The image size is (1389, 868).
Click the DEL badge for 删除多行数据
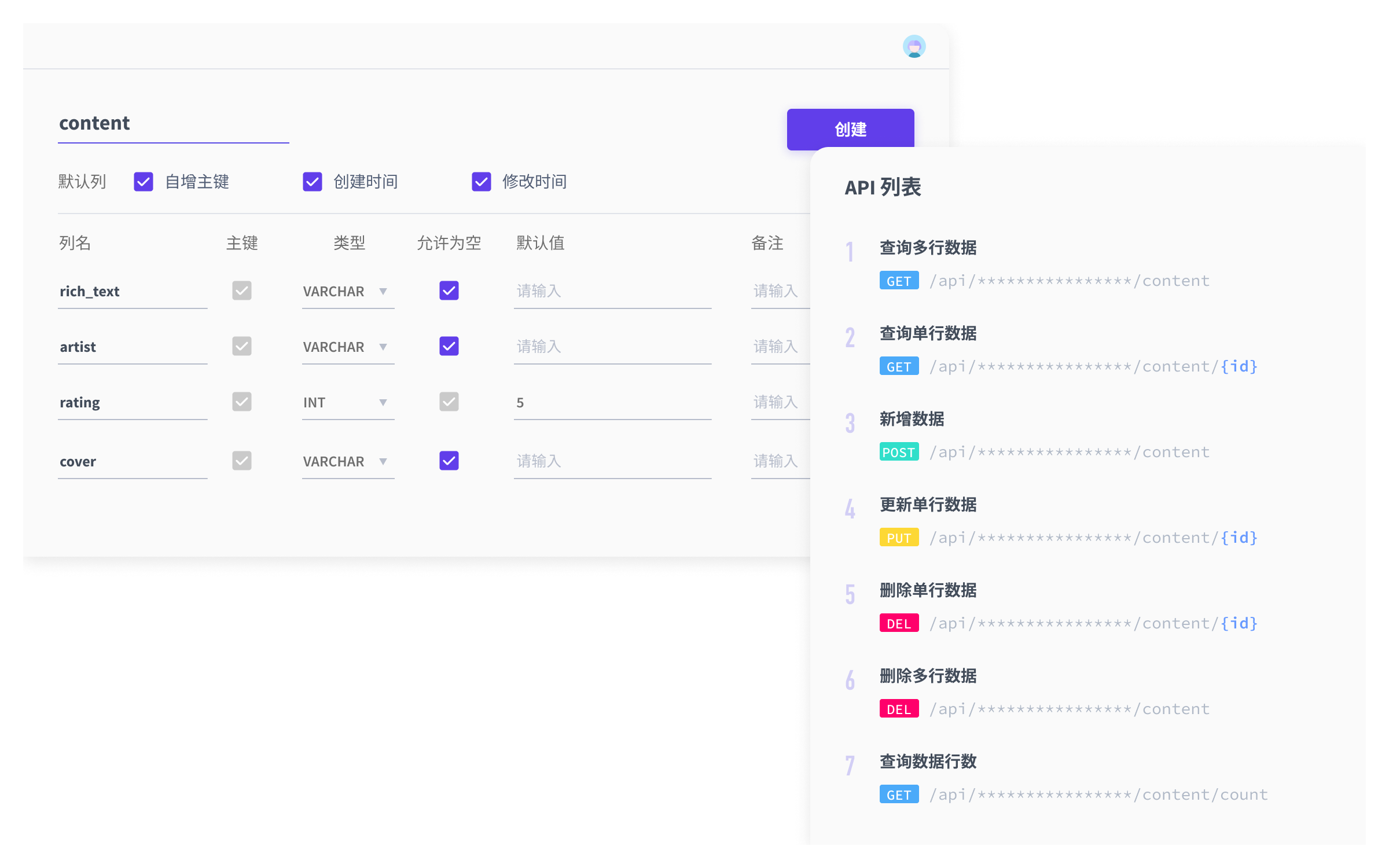click(x=898, y=709)
